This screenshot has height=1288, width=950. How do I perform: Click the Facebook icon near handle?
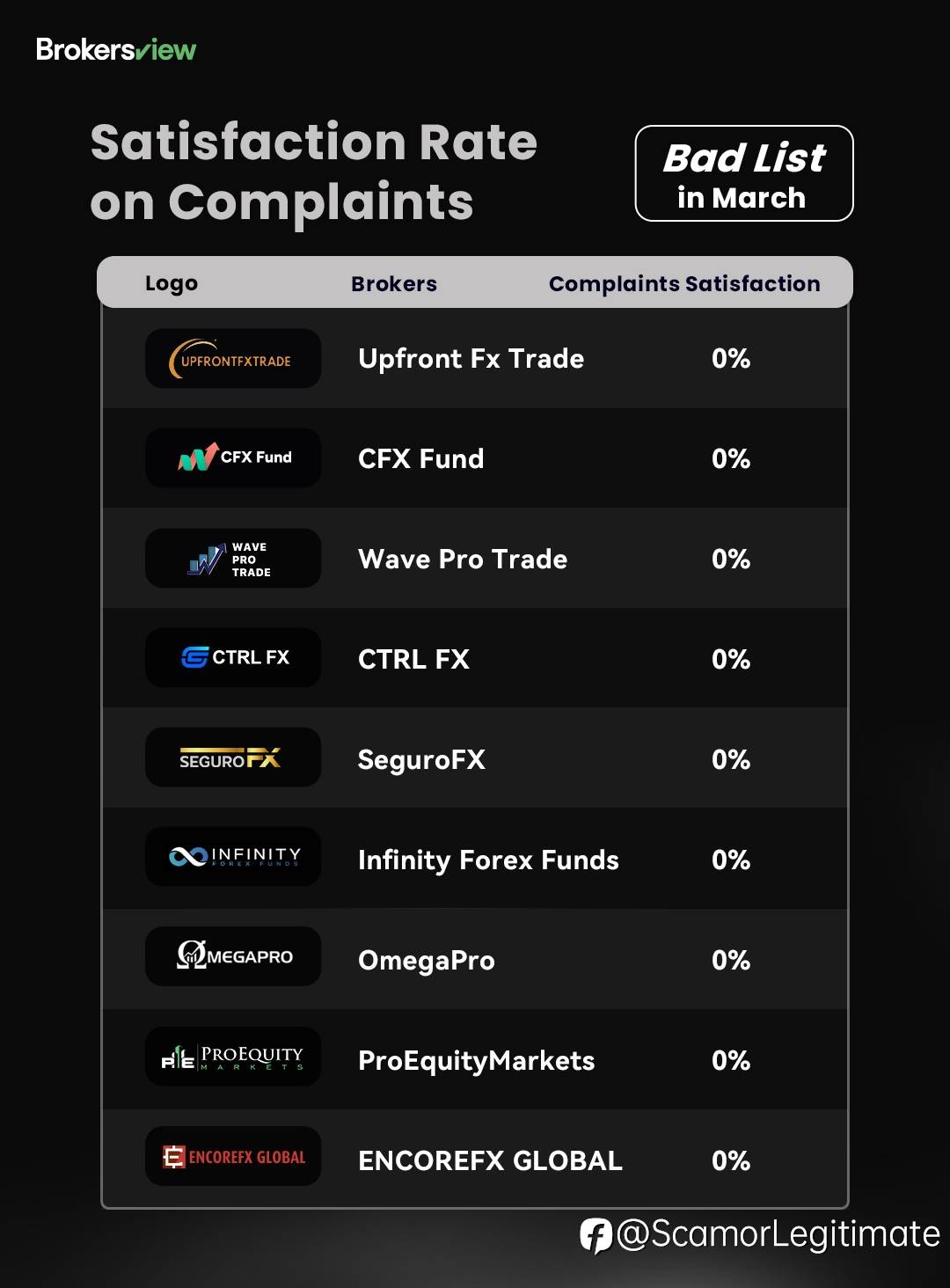tap(596, 1235)
